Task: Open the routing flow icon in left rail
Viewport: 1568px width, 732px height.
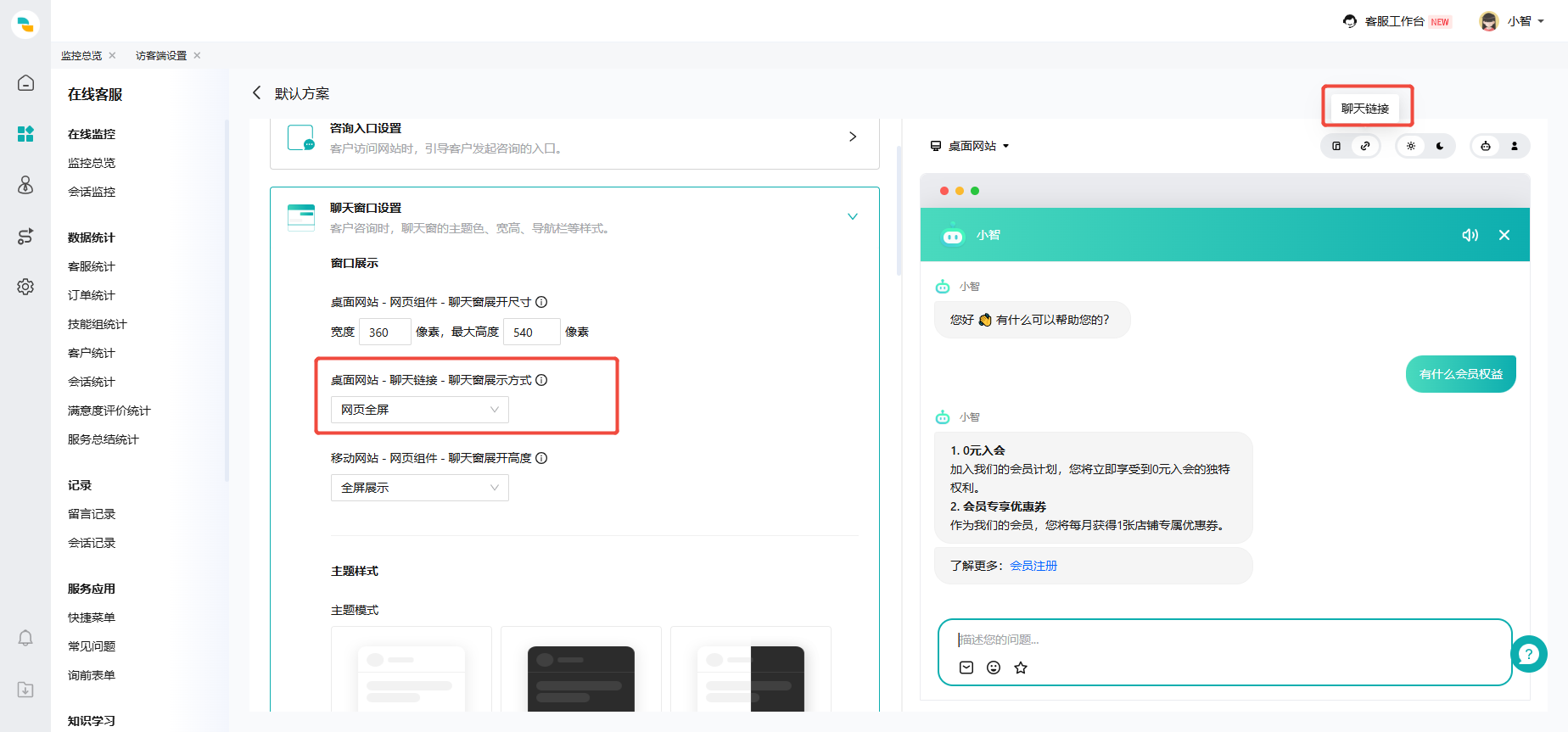Action: pos(25,236)
